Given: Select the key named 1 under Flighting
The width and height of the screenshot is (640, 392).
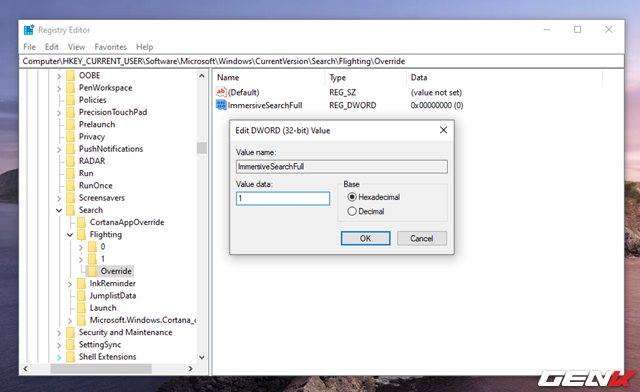Looking at the screenshot, I should [103, 259].
